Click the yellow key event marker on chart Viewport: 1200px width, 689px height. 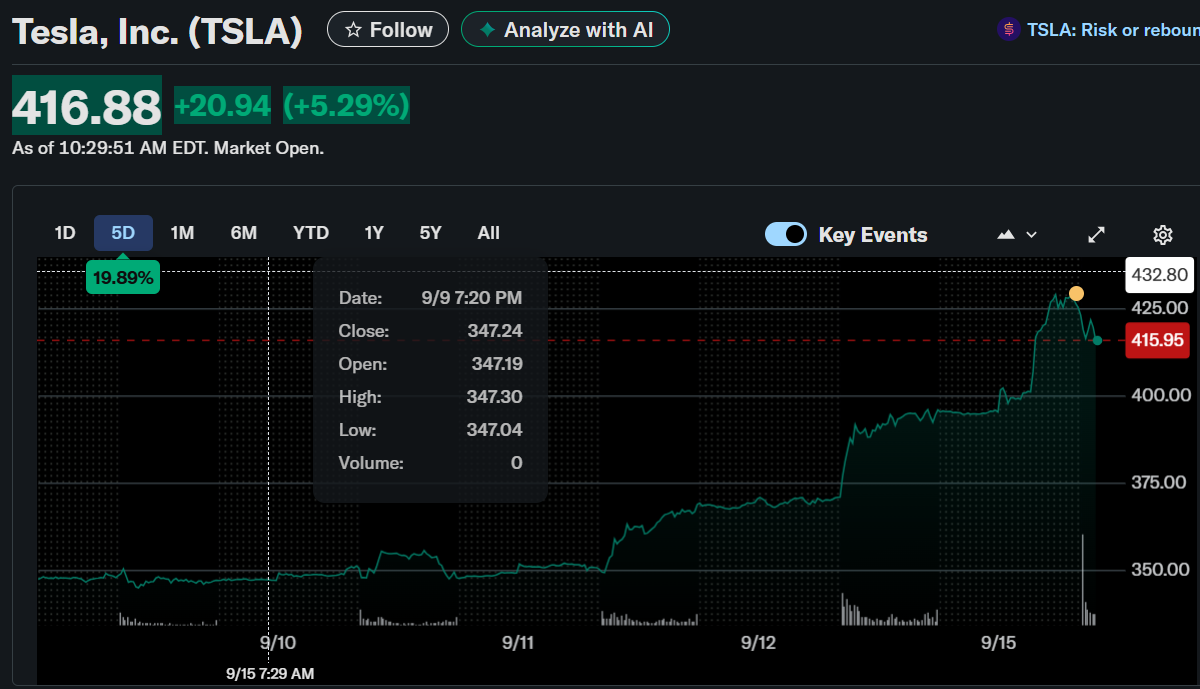click(1076, 294)
